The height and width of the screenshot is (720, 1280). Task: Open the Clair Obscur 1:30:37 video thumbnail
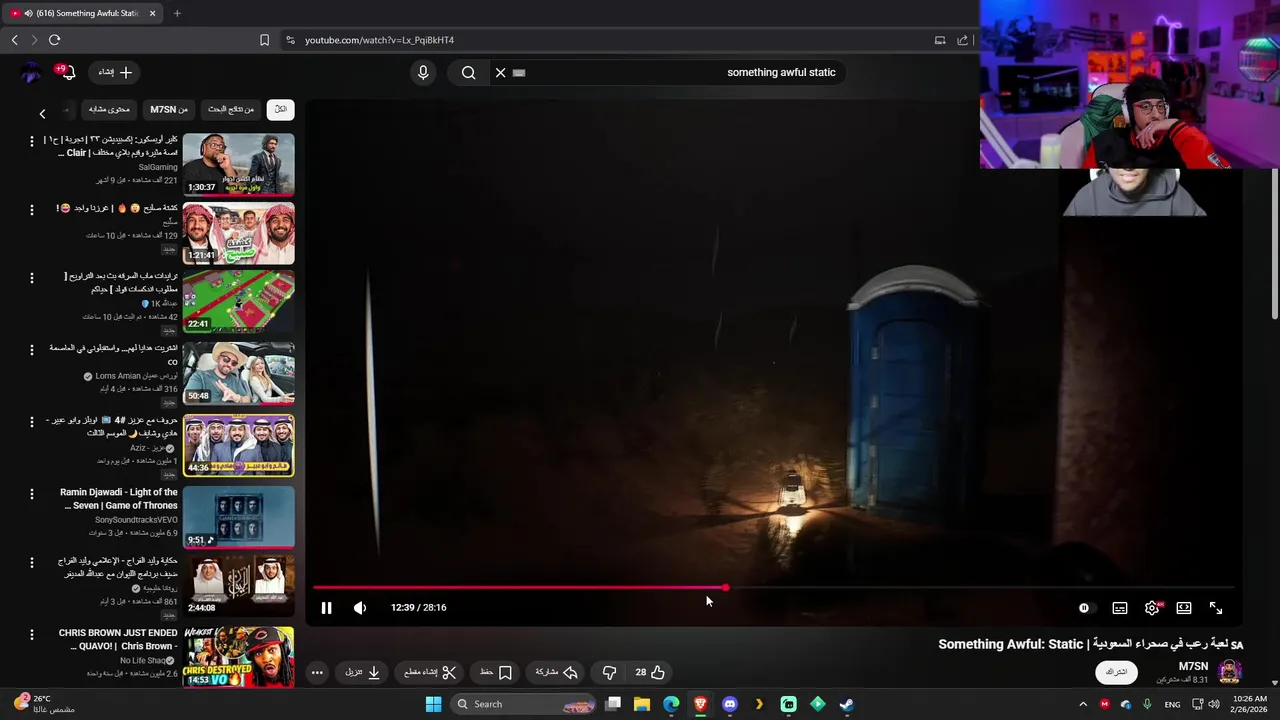[x=238, y=164]
